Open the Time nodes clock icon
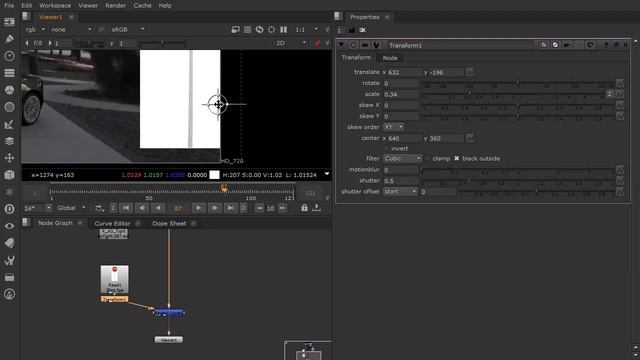640x360 pixels. tap(9, 56)
